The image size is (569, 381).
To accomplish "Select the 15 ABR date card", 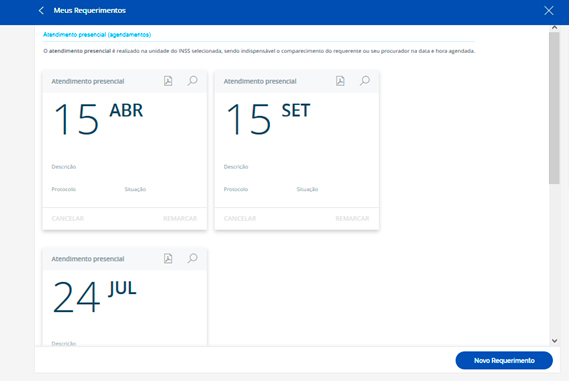I will click(124, 150).
